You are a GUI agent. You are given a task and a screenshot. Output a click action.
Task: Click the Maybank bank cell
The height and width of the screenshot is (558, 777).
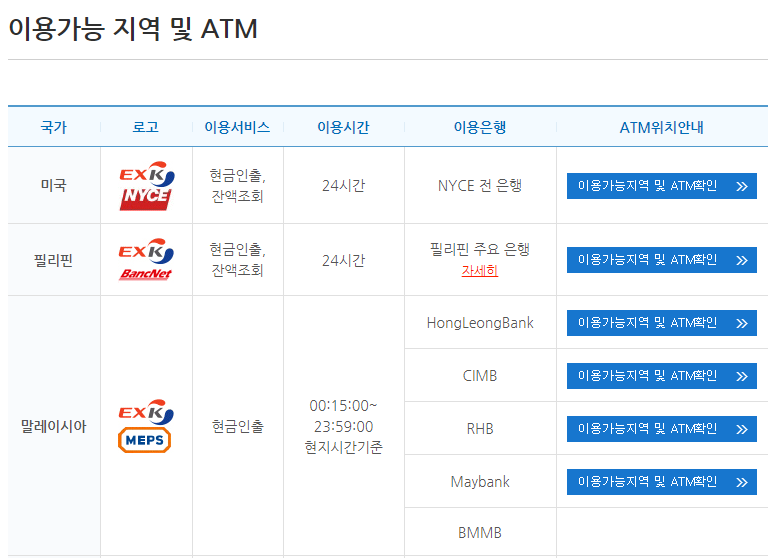point(480,482)
